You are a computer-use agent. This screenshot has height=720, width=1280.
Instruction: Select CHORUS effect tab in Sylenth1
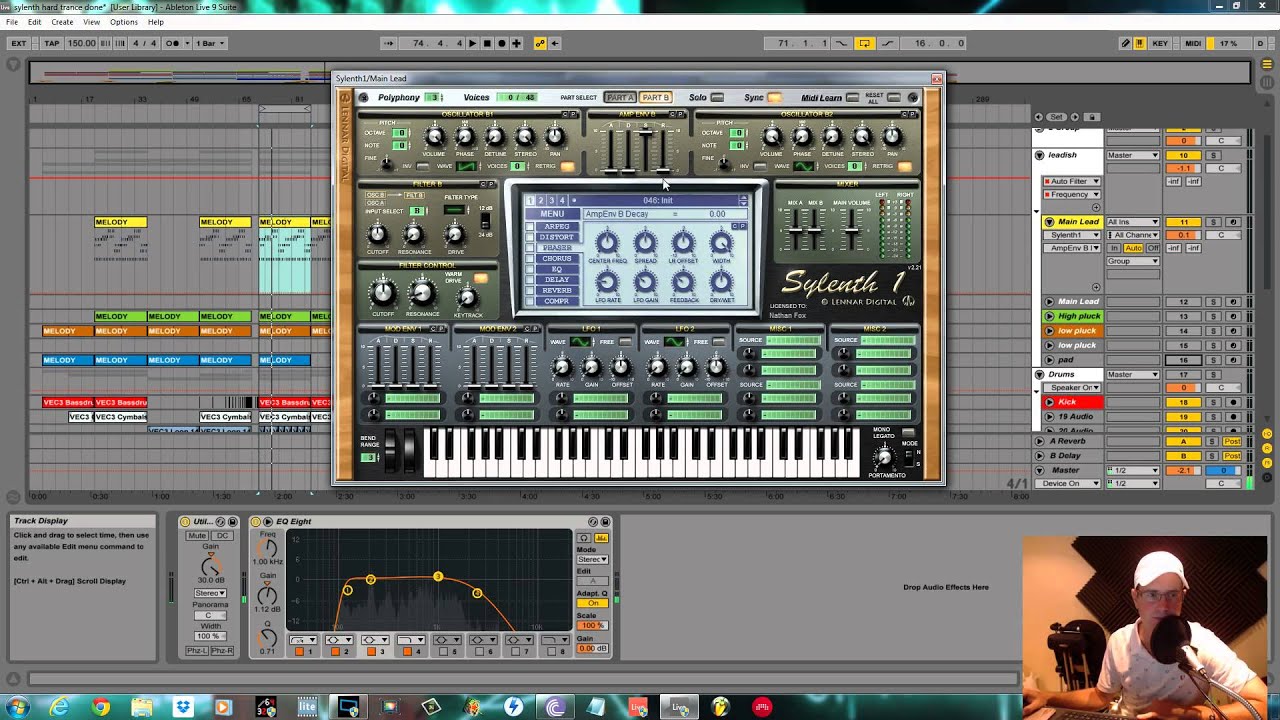click(x=557, y=259)
